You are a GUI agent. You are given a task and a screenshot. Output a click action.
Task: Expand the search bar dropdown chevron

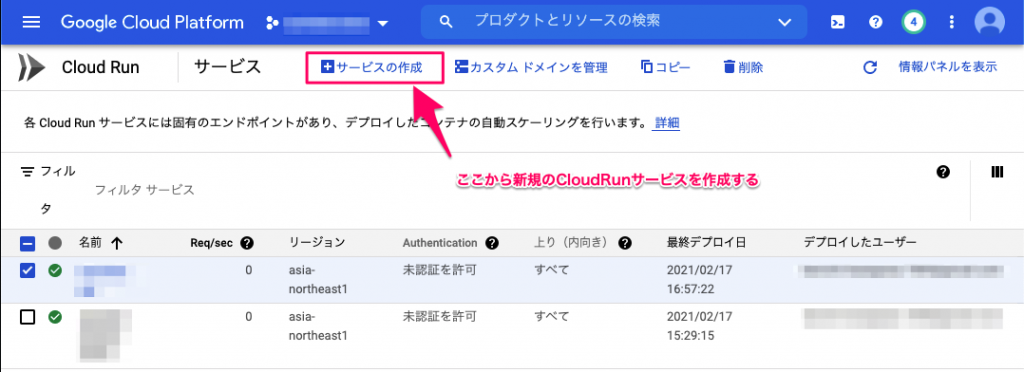[785, 23]
